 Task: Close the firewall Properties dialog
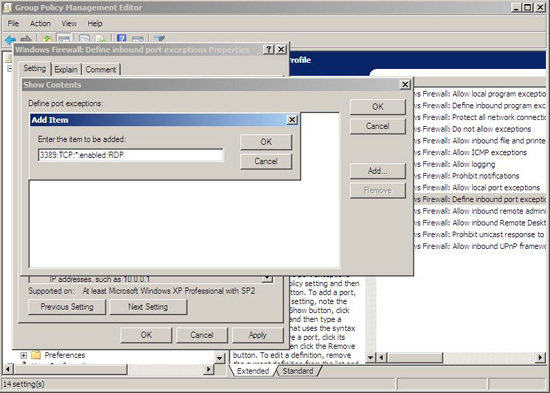click(x=281, y=49)
